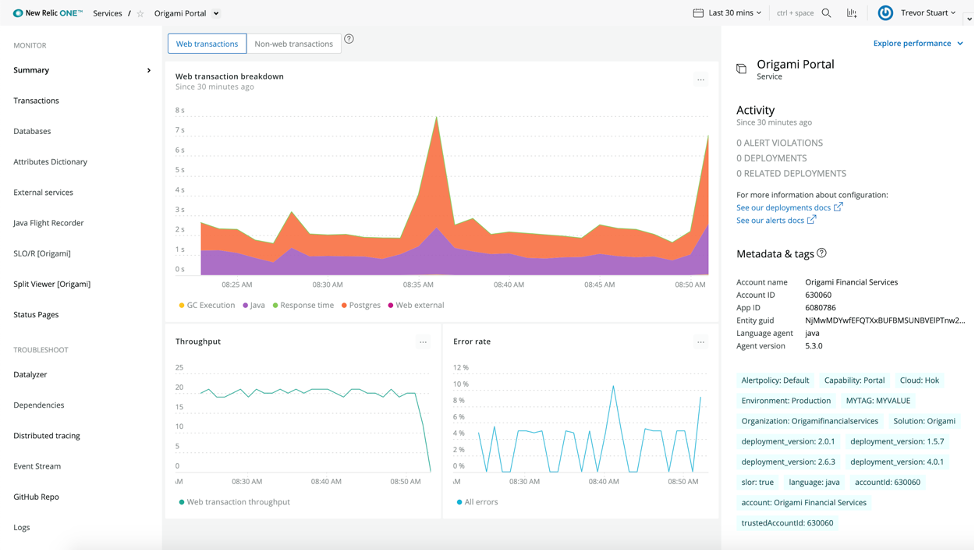Open Java Flight Recorder page
Screen dimensions: 974x550
(x=48, y=222)
